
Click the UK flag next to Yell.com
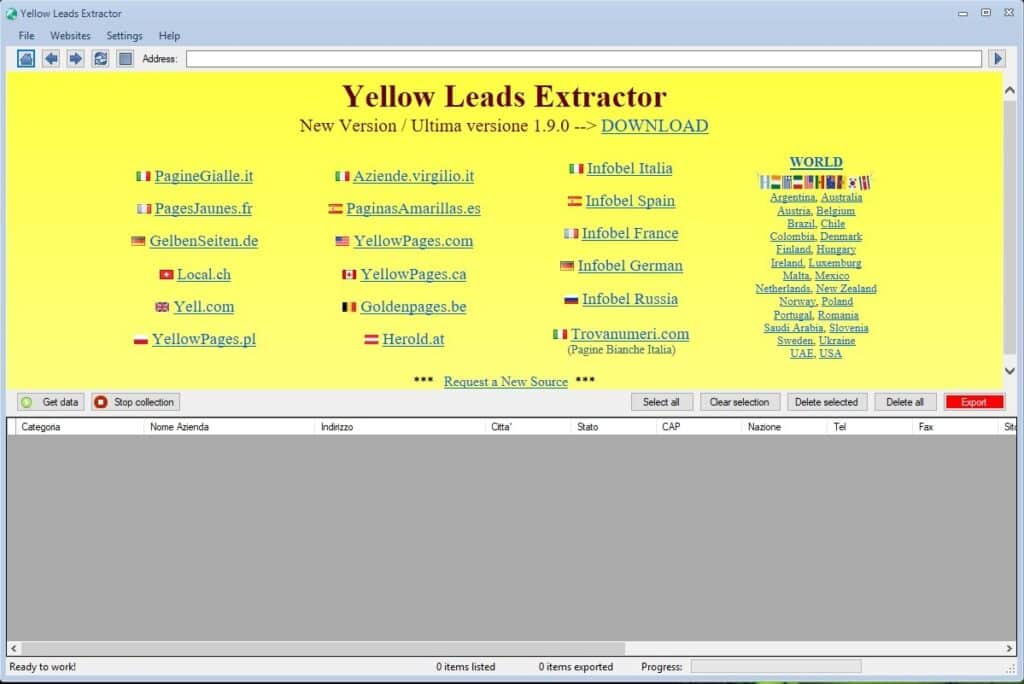(x=163, y=307)
